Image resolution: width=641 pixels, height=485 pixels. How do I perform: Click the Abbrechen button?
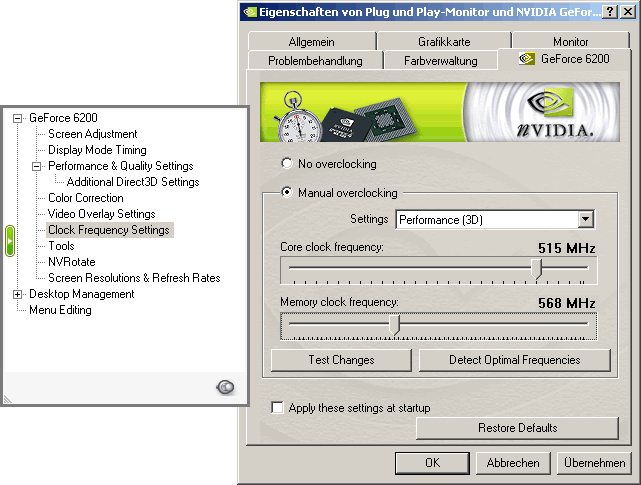click(513, 463)
